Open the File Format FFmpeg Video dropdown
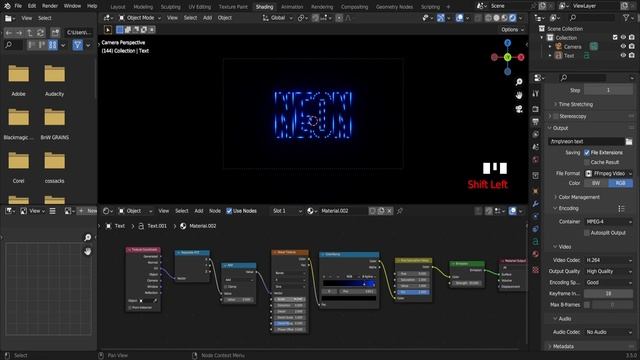640x360 pixels. click(x=609, y=173)
